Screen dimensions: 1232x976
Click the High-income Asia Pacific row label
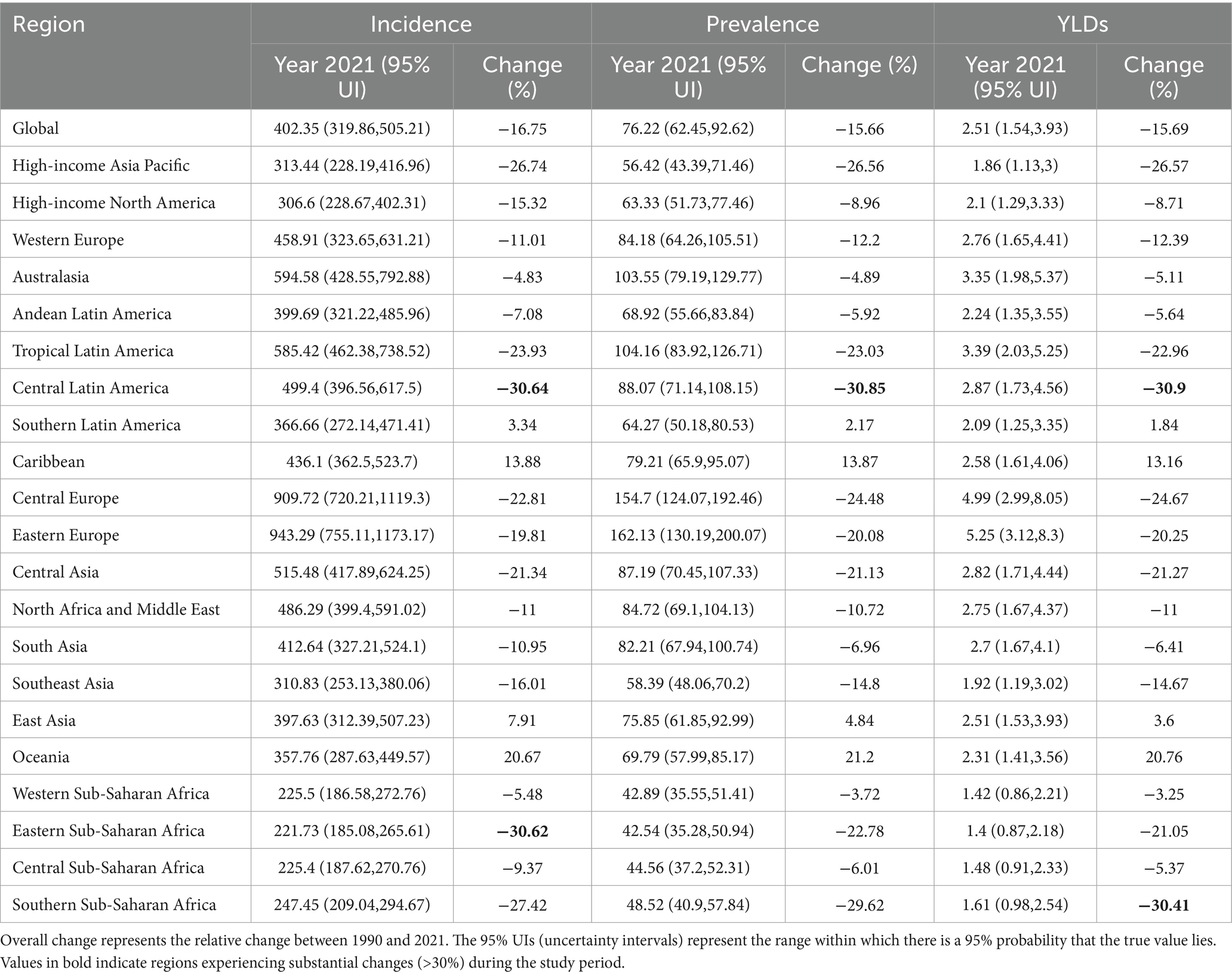(101, 165)
